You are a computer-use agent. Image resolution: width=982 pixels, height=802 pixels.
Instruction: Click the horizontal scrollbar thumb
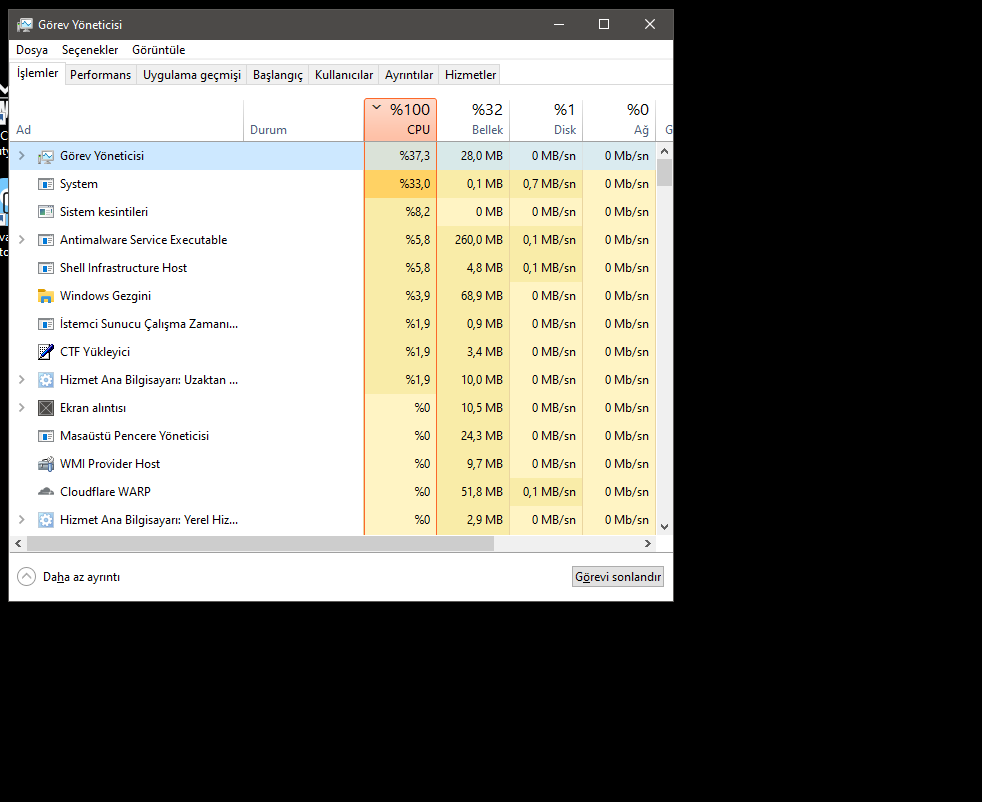[260, 543]
